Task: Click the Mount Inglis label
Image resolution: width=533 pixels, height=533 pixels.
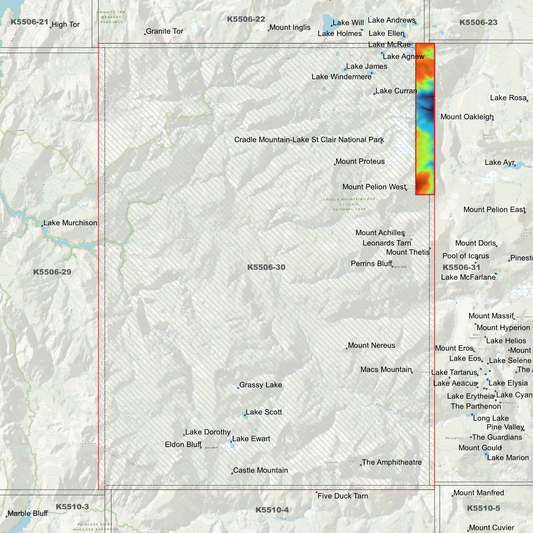Action: click(290, 28)
